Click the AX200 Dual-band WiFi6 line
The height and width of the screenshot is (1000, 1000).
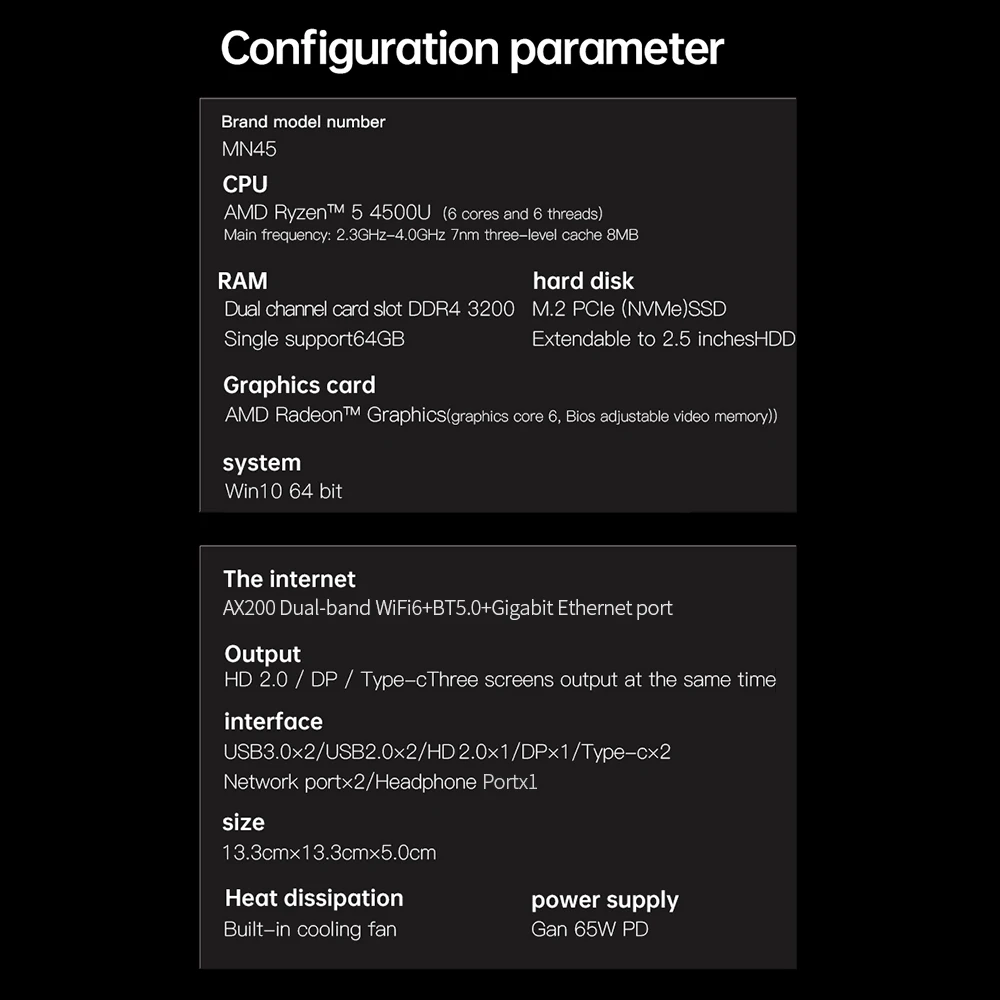[x=448, y=608]
